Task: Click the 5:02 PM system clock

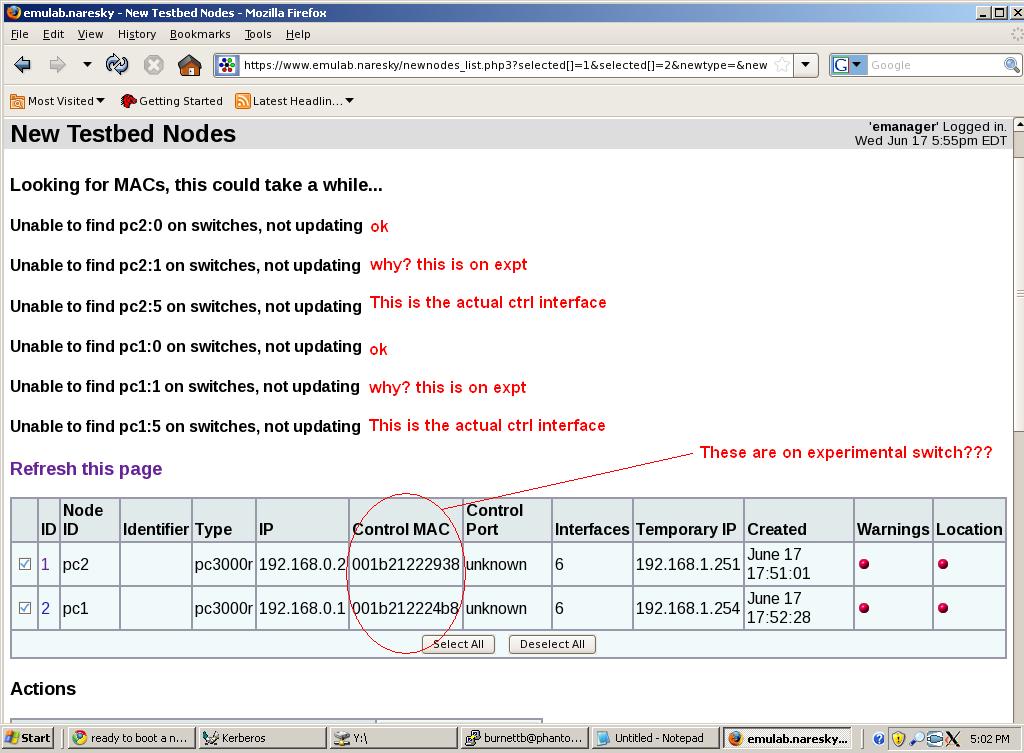Action: 989,739
